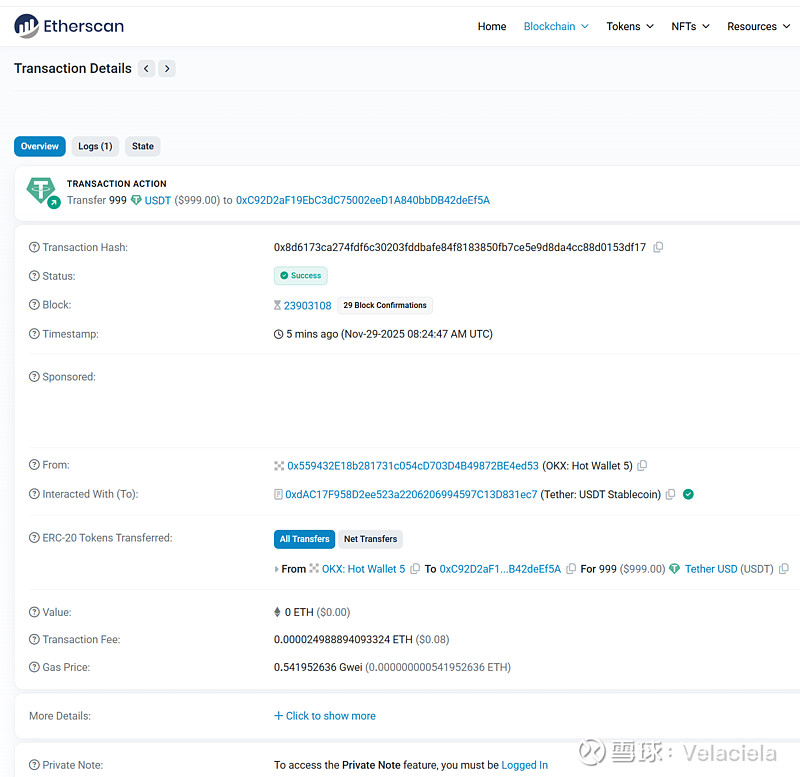Viewport: 800px width, 777px height.
Task: Copy OKX Hot Wallet 5 in token transfer row
Action: tap(415, 568)
